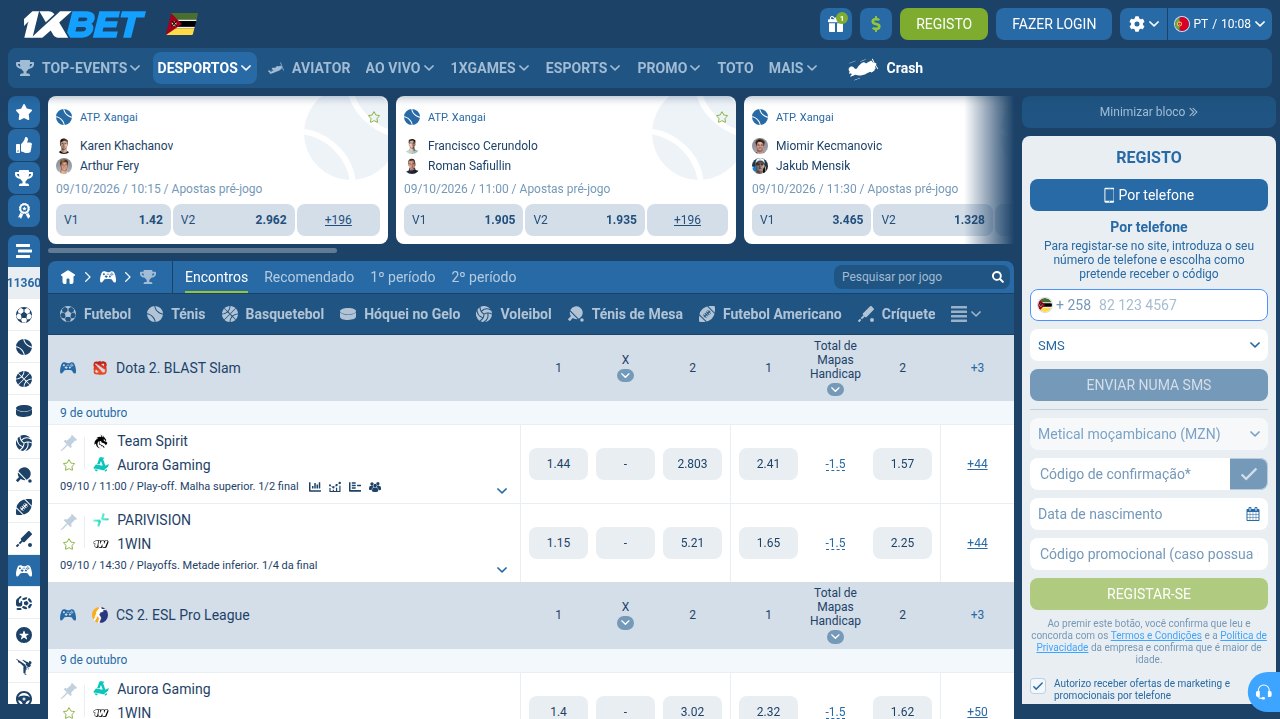Pin the Team Spirit match
Screen dimensions: 1280x719
coord(69,442)
